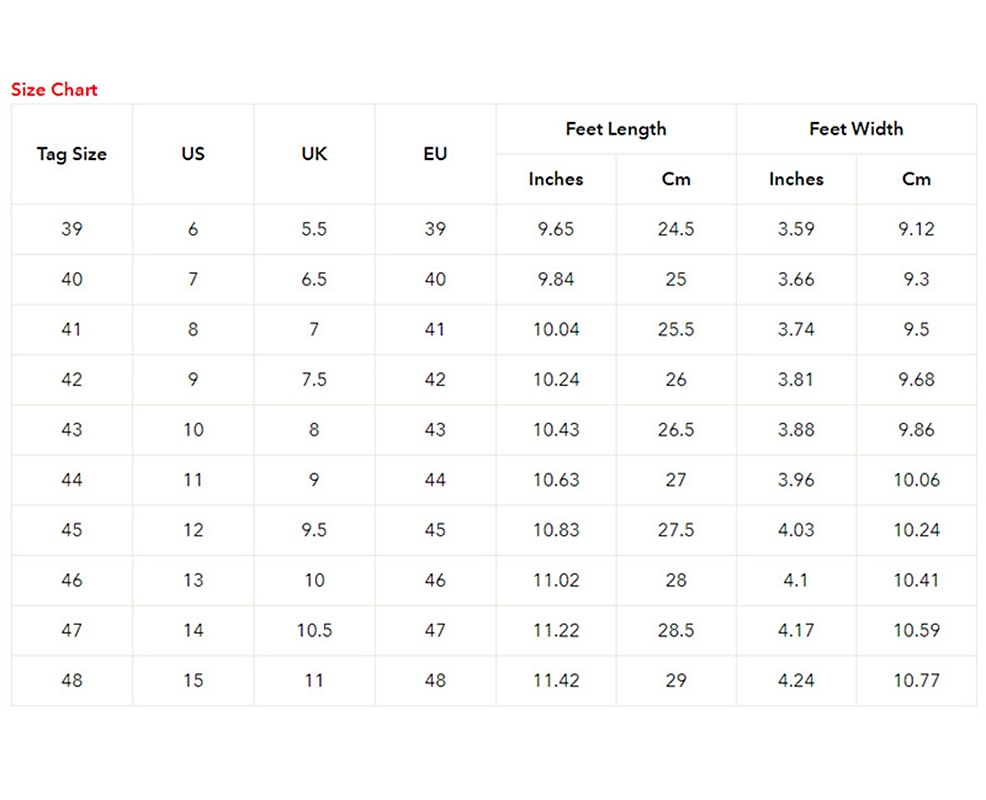Select the Tag Size column header

coord(72,154)
